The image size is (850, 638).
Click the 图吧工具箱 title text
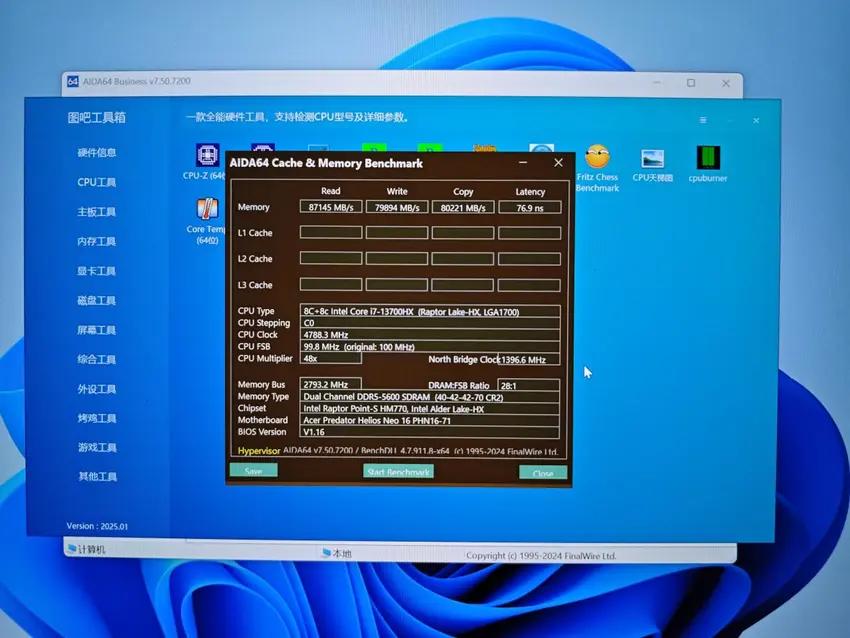[x=96, y=118]
